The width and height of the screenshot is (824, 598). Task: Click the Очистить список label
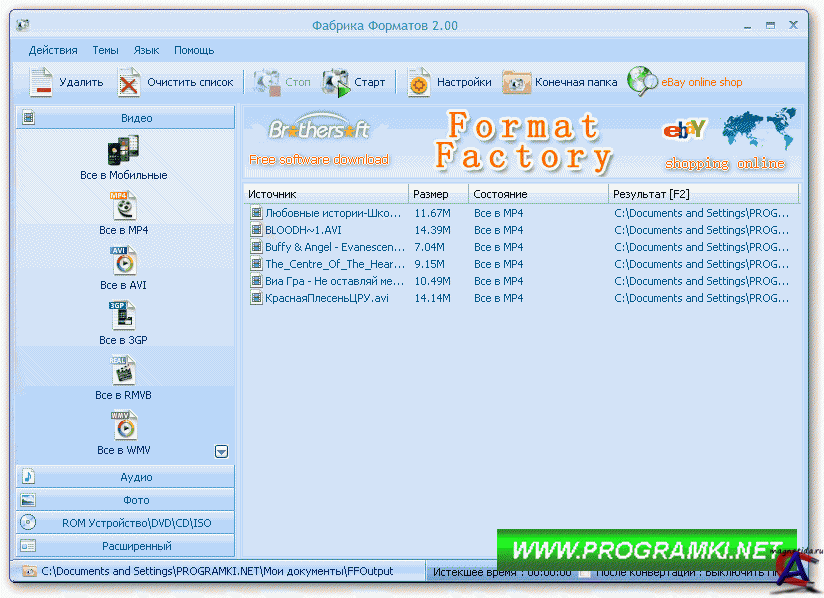[190, 82]
